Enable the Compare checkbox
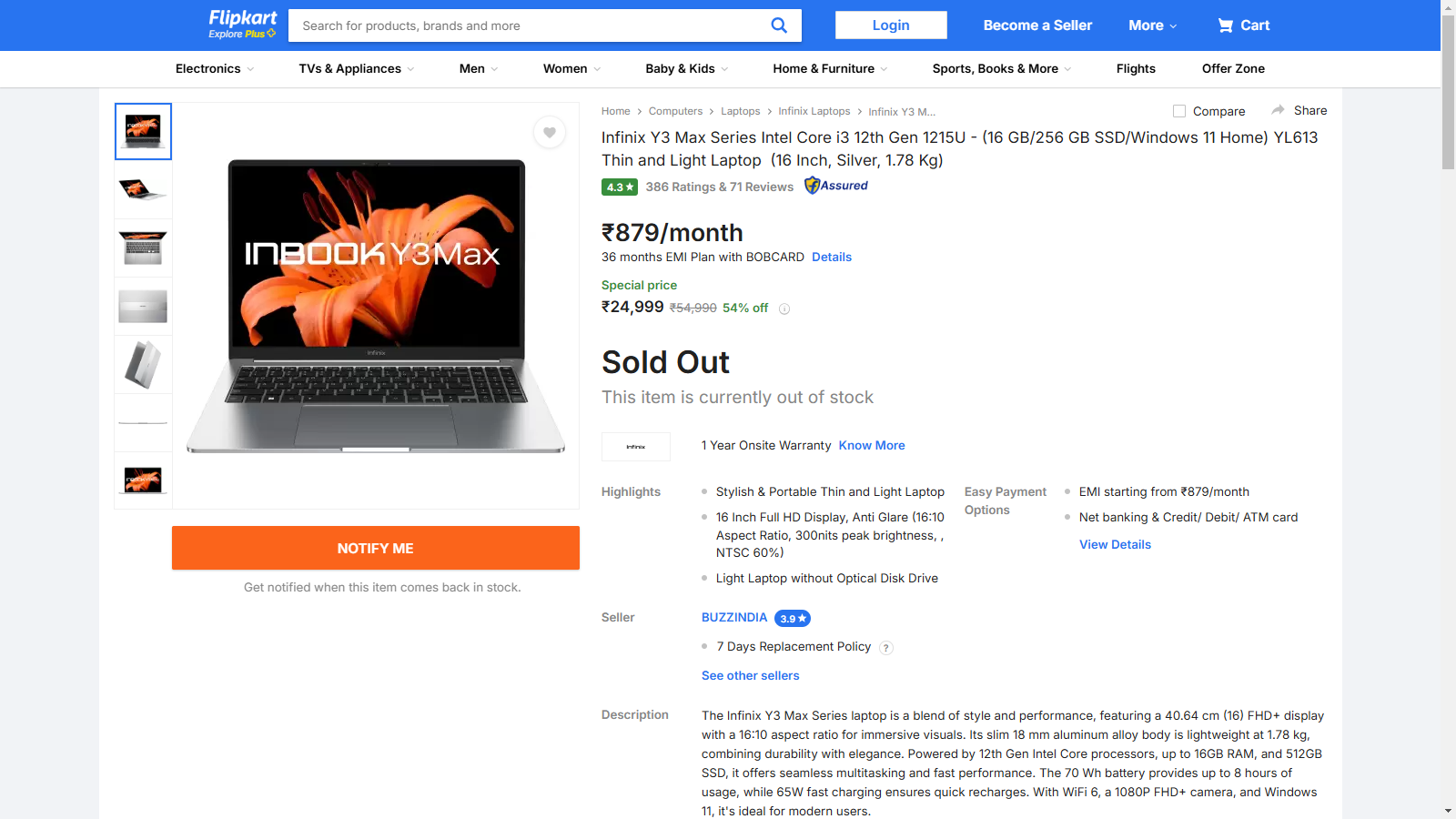 (x=1178, y=110)
